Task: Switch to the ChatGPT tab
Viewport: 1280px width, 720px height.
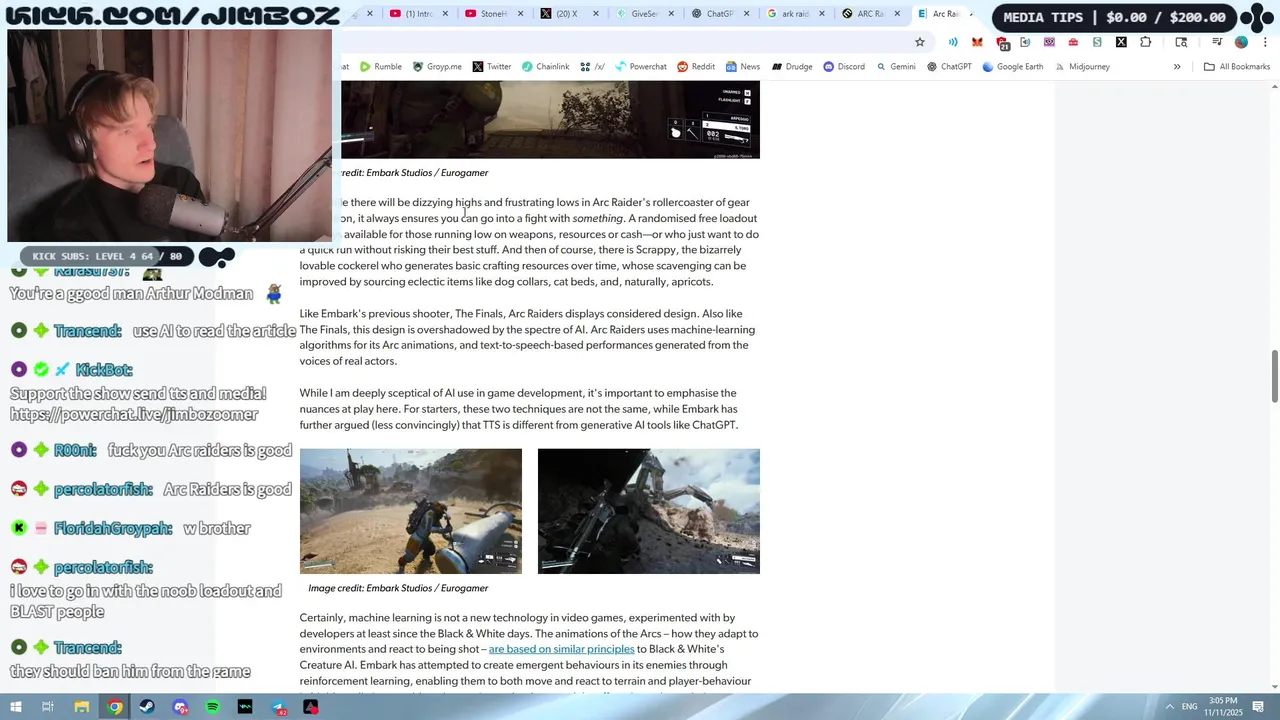Action: 719,14
